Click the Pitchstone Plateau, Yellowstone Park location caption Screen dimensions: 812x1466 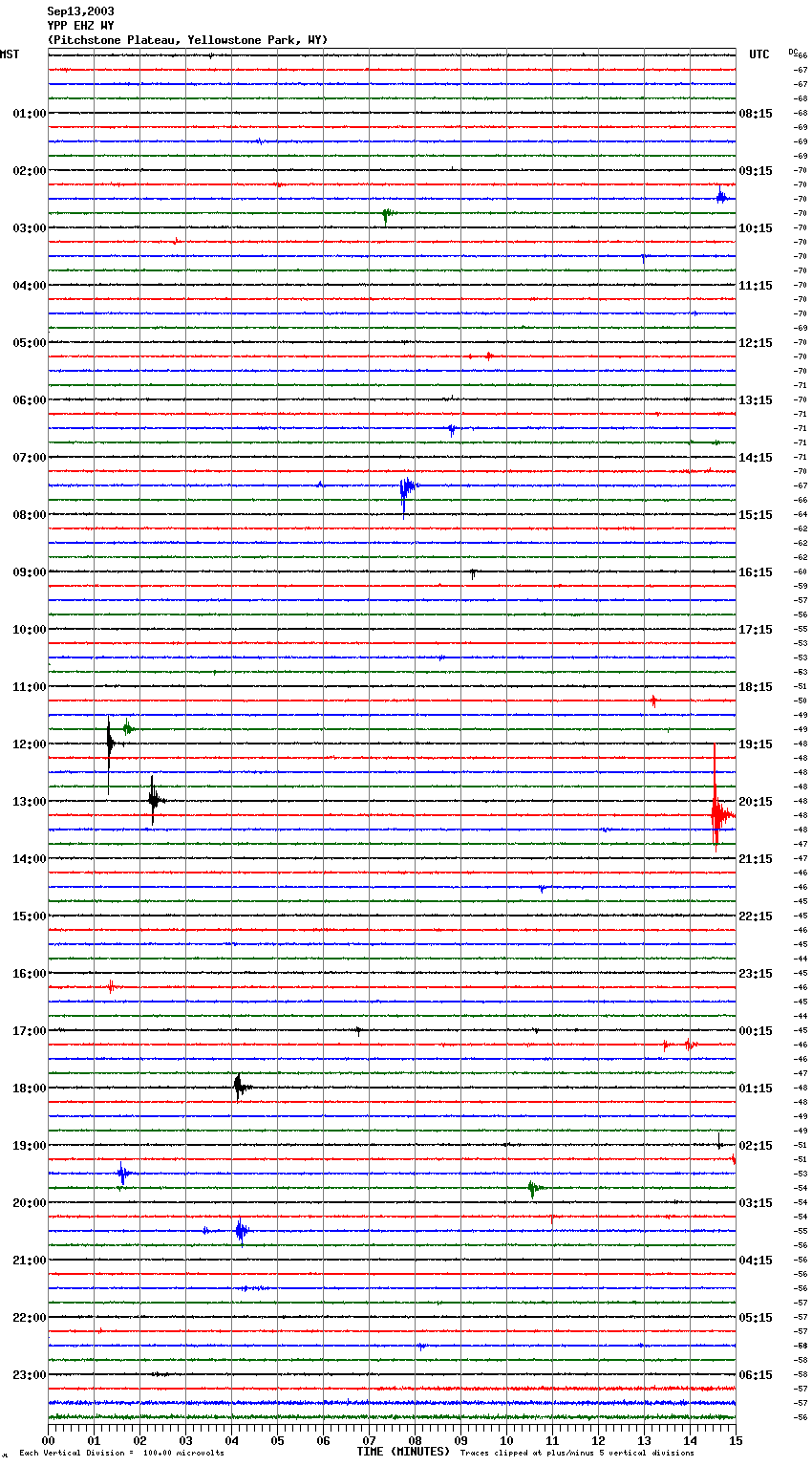click(187, 40)
